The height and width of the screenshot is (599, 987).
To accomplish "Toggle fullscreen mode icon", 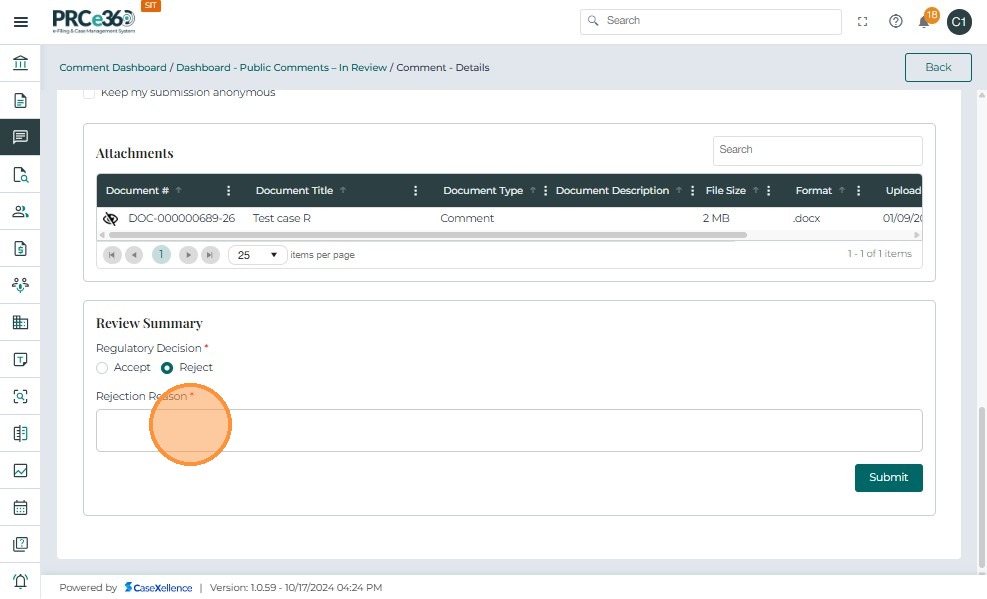I will tap(863, 22).
